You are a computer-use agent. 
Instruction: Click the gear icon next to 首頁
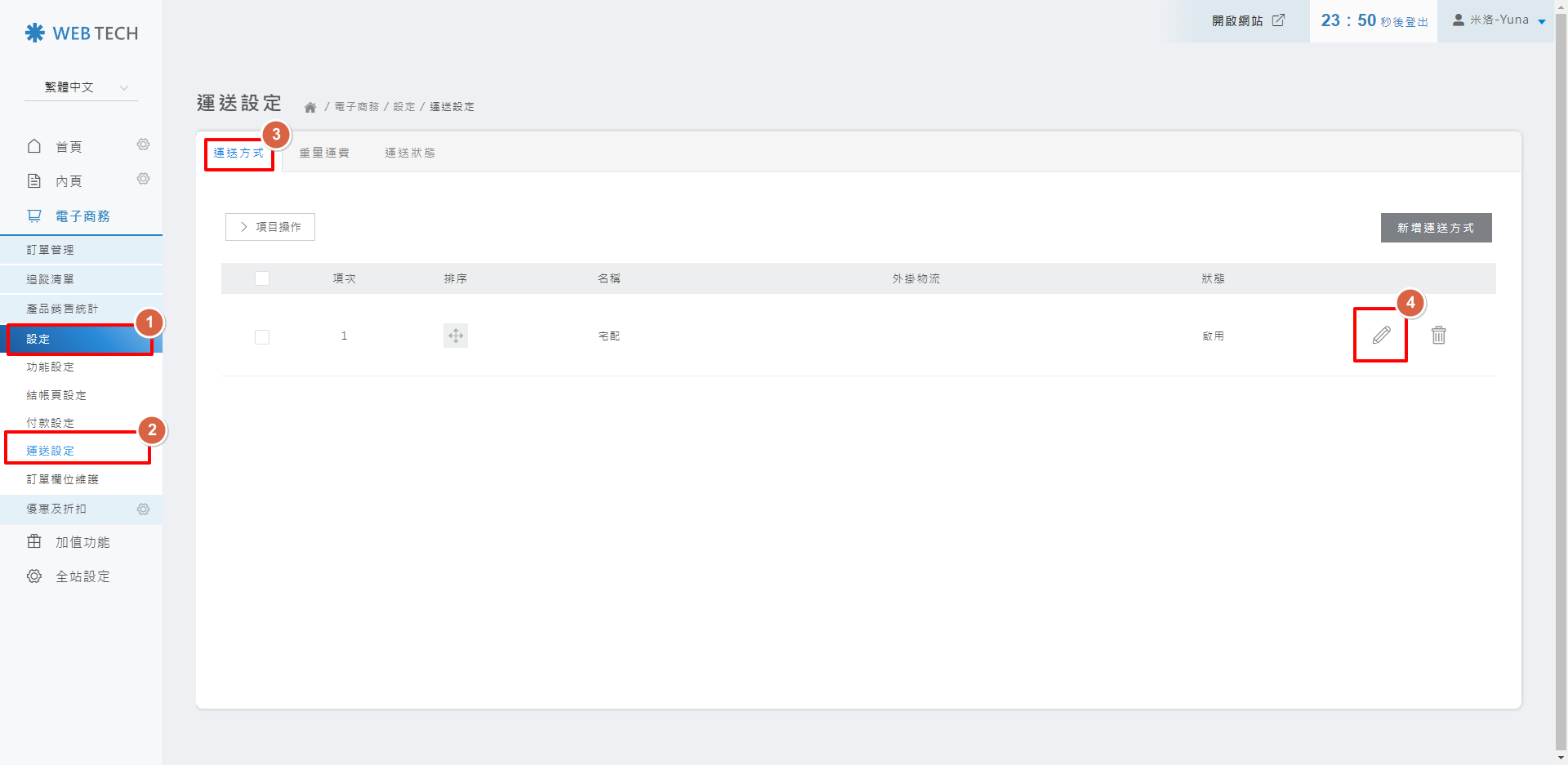pos(143,145)
